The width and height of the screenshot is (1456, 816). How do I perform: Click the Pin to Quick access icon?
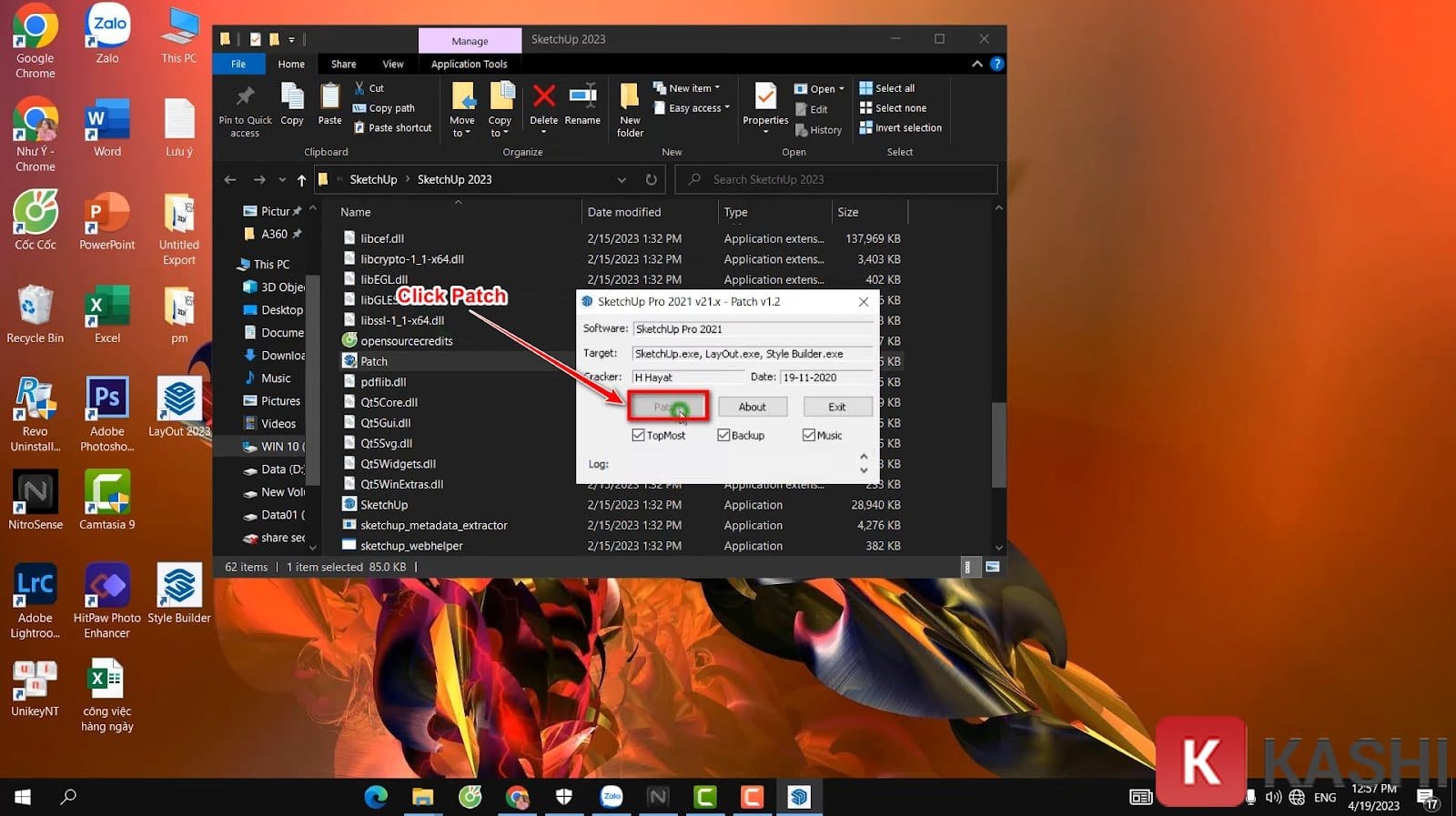tap(245, 98)
